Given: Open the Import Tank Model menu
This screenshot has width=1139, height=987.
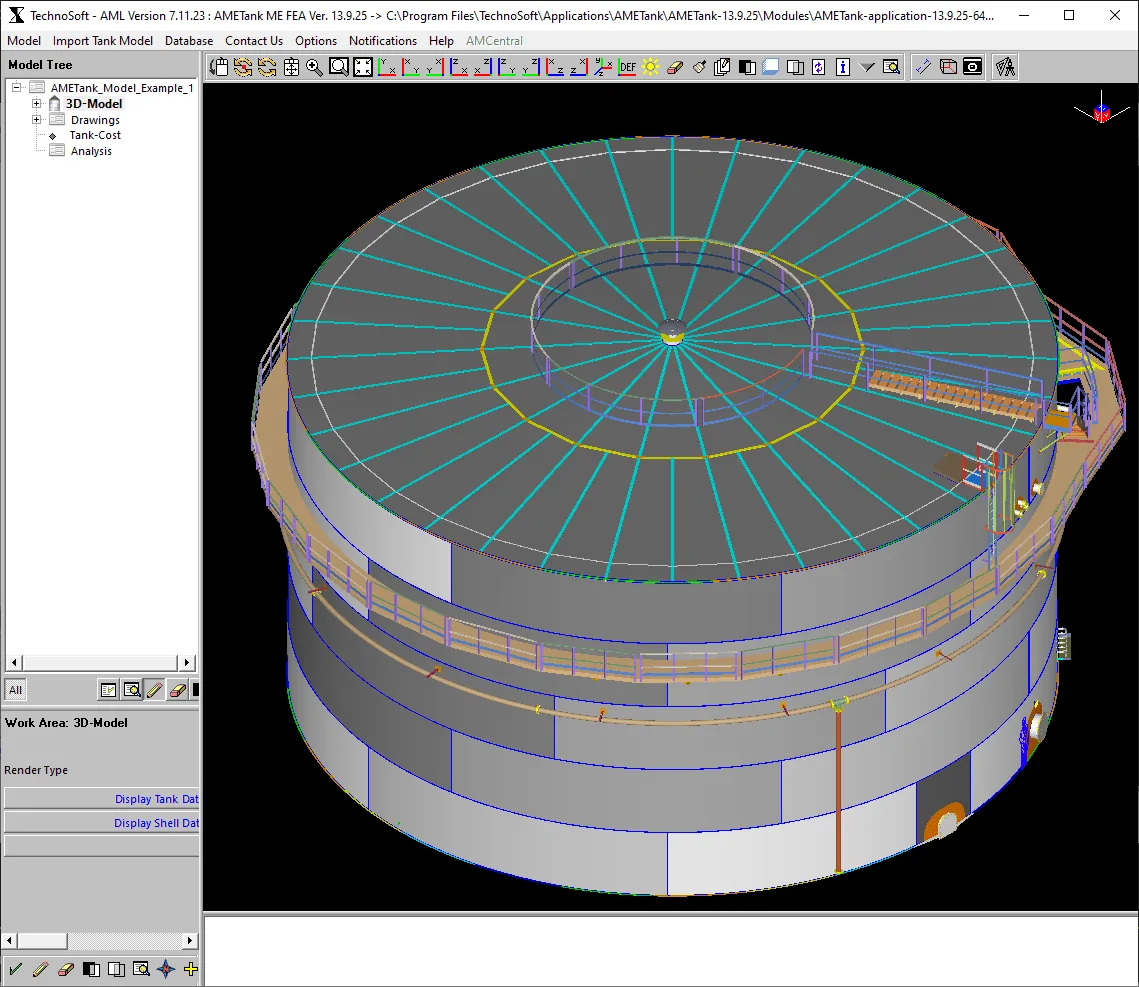Looking at the screenshot, I should tap(102, 41).
